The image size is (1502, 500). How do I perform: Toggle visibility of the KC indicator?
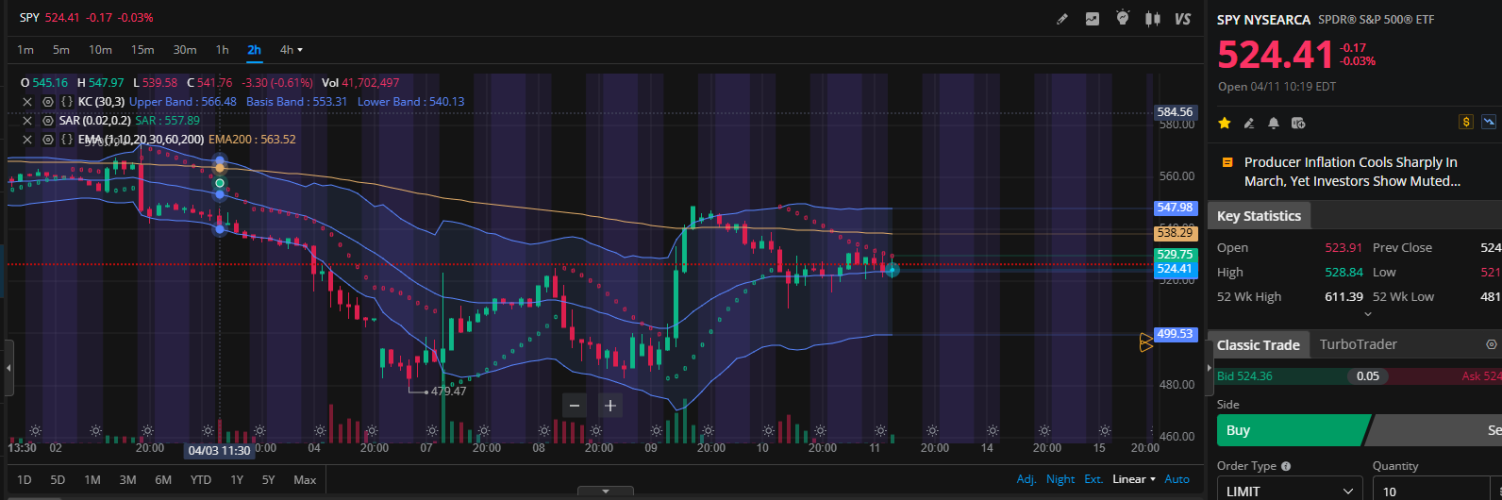pyautogui.click(x=47, y=102)
